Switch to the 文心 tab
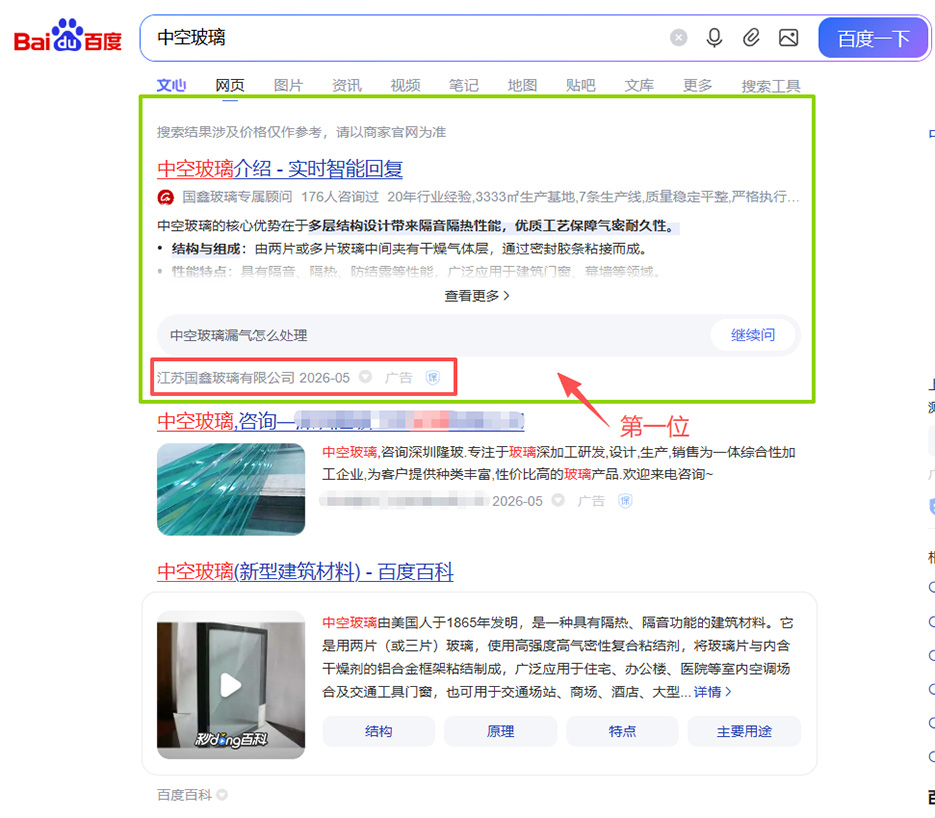Image resolution: width=935 pixels, height=818 pixels. 172,86
